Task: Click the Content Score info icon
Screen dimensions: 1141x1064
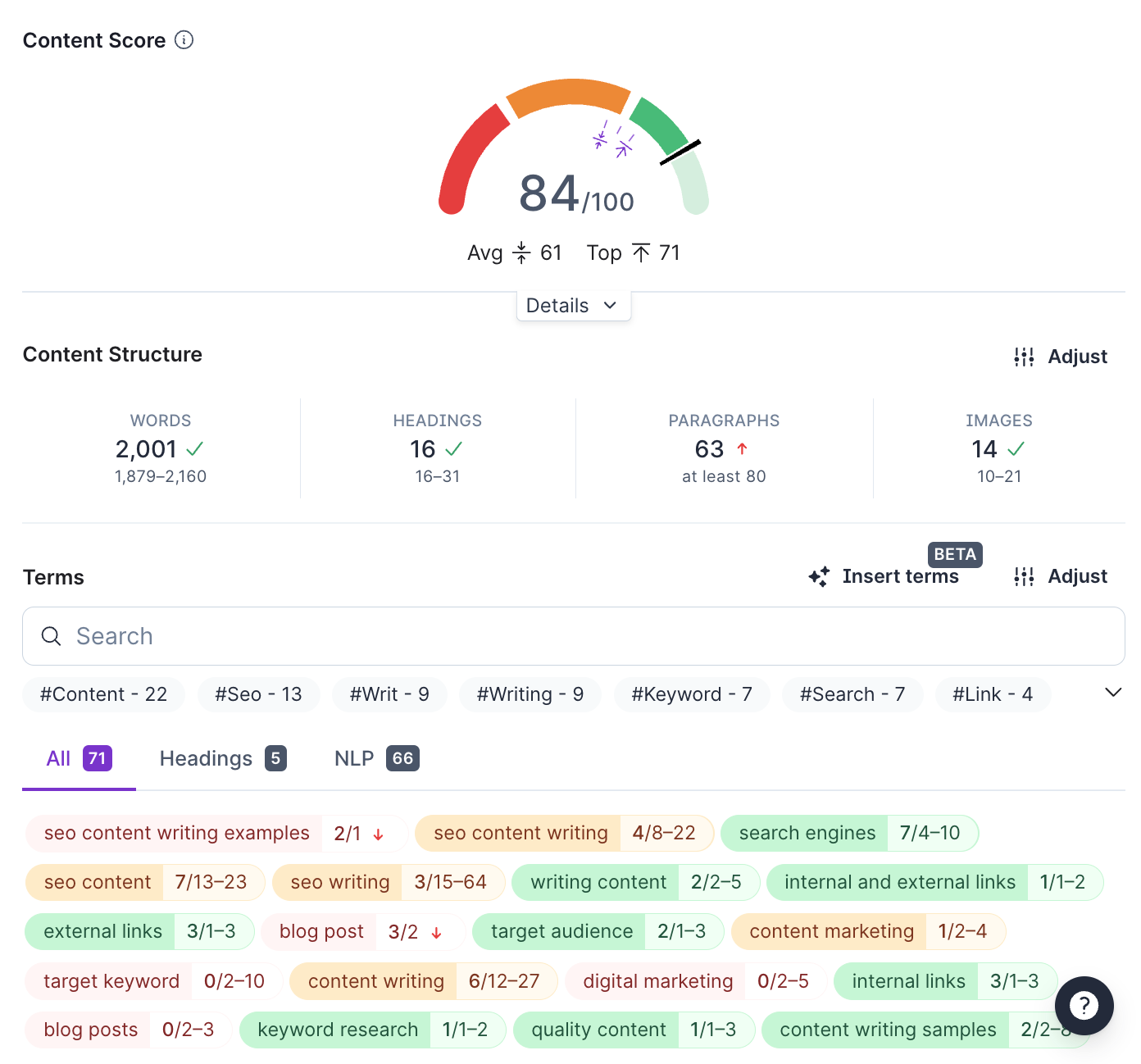Action: (184, 40)
